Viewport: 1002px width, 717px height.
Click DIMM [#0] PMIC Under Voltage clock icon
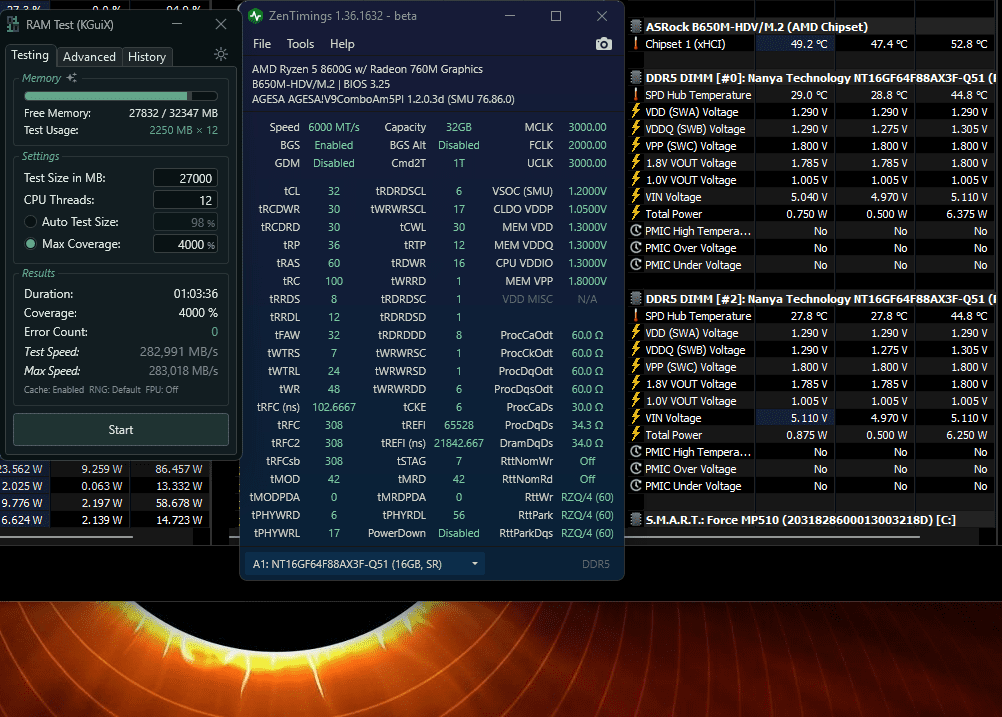point(636,265)
